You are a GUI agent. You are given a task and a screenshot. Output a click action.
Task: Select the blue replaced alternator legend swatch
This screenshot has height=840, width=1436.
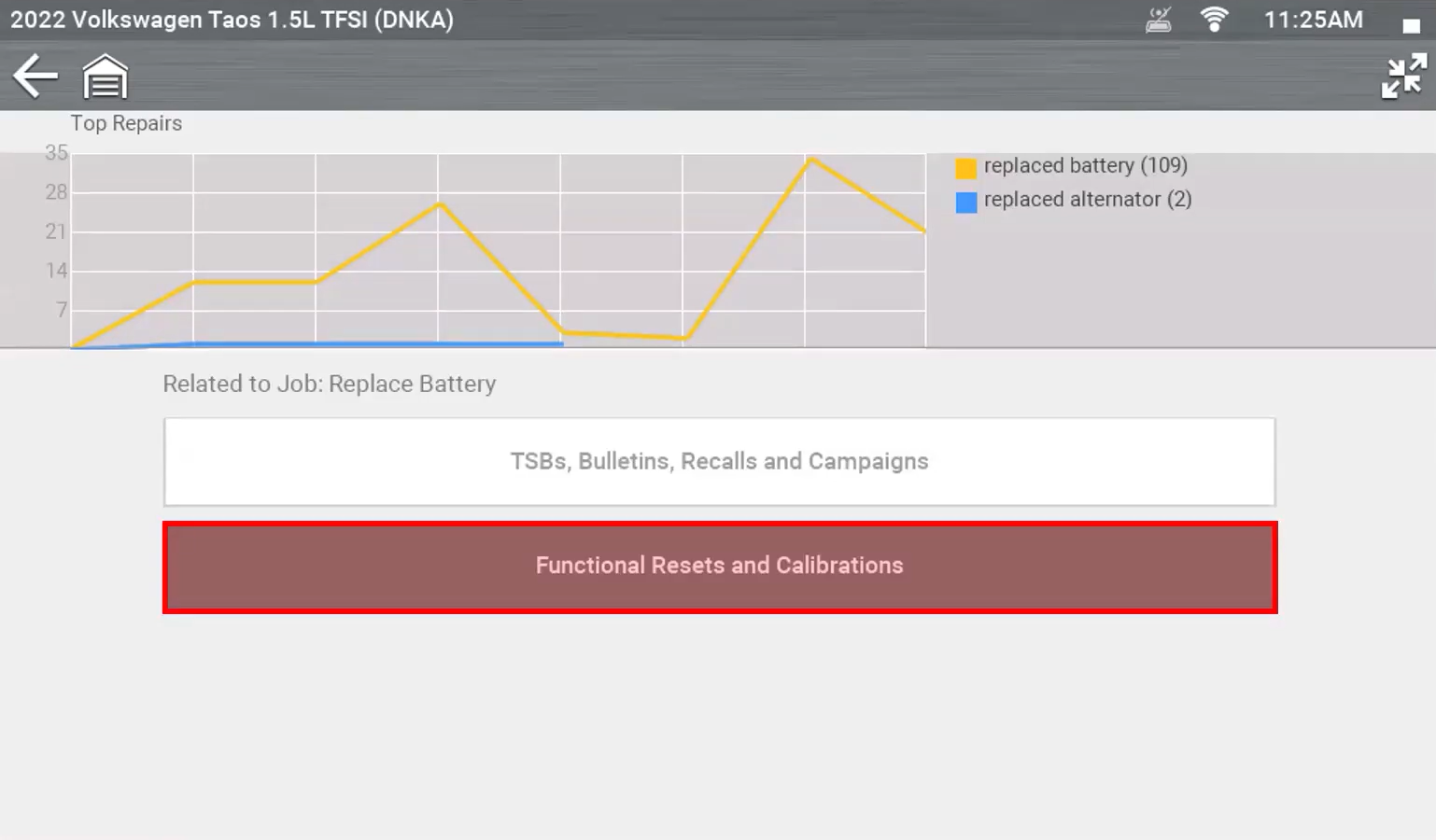[966, 202]
